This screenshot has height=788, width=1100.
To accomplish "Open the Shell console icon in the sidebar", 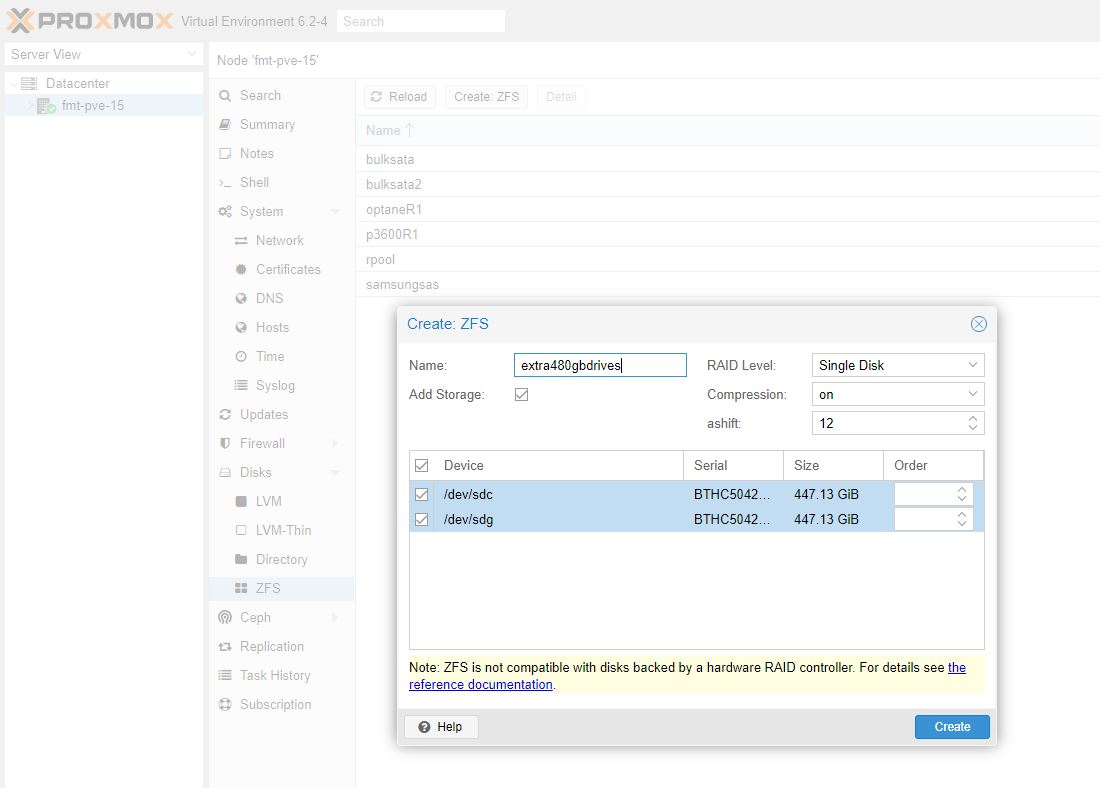I will click(x=224, y=182).
